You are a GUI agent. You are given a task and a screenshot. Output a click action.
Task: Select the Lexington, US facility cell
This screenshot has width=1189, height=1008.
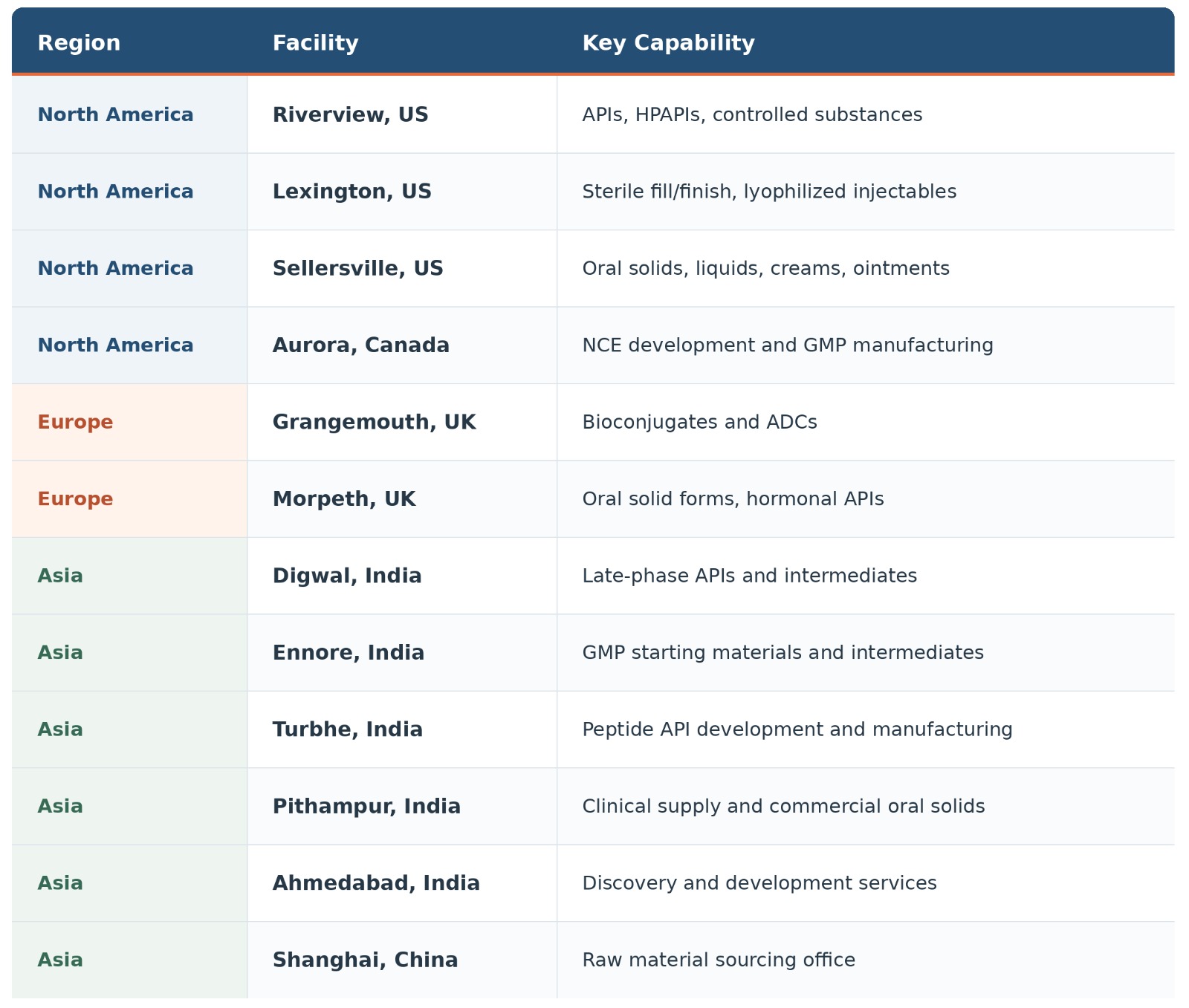tap(402, 192)
